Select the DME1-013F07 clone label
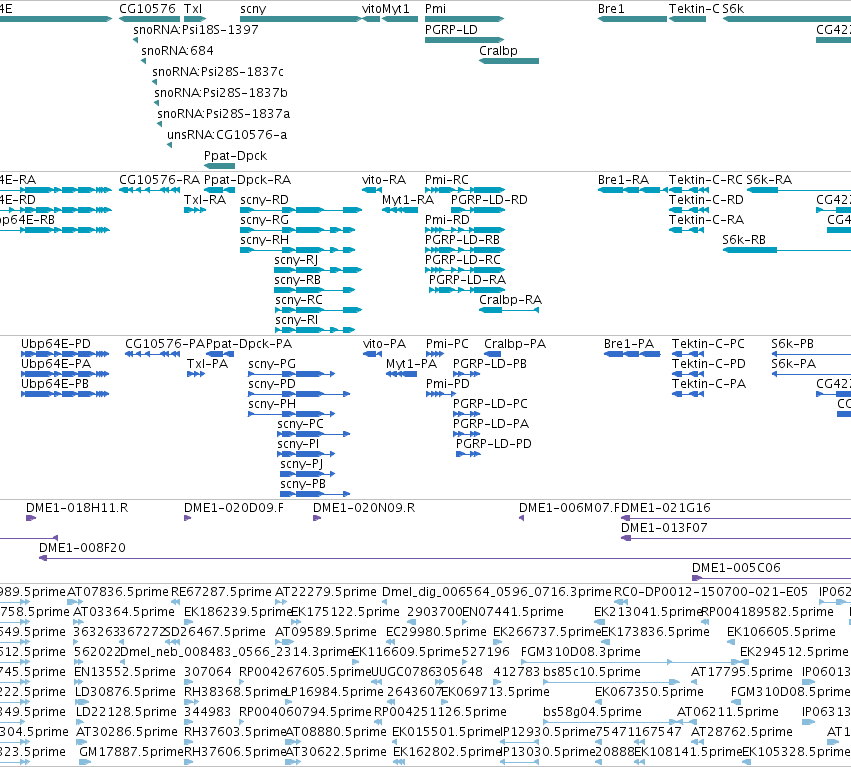This screenshot has width=851, height=767. coord(664,528)
